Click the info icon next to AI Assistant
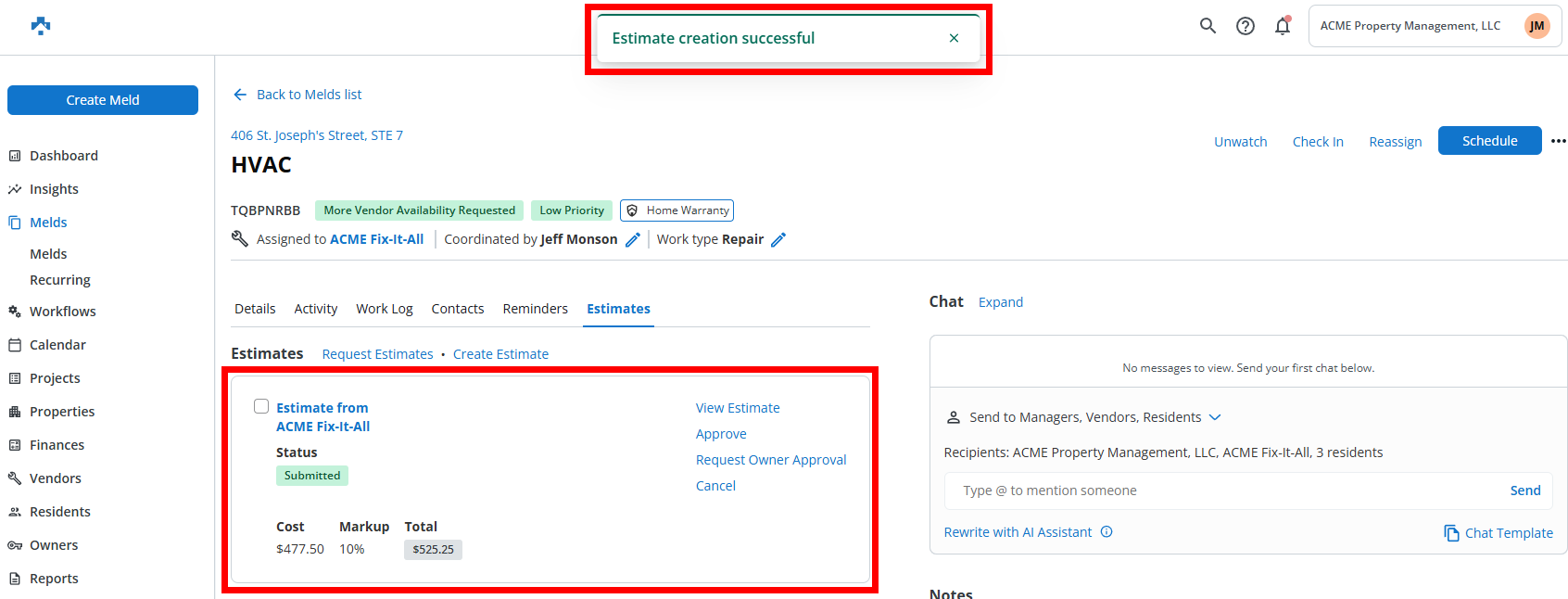 click(x=1106, y=532)
